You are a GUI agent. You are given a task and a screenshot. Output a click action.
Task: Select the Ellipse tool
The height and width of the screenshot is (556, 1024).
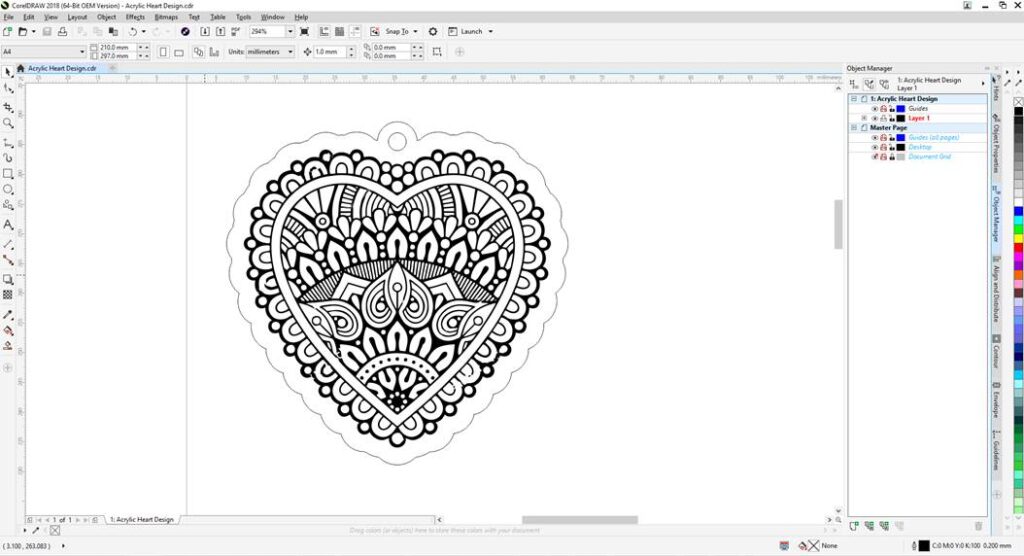pyautogui.click(x=8, y=189)
